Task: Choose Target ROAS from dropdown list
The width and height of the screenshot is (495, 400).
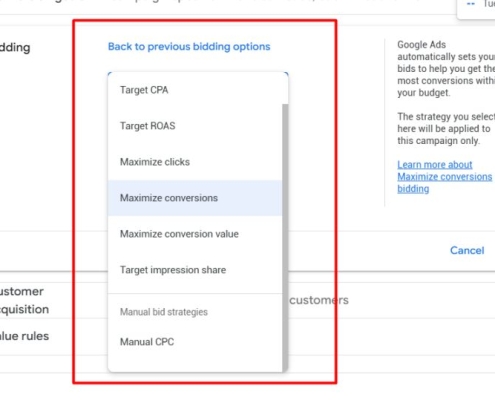Action: [x=195, y=126]
